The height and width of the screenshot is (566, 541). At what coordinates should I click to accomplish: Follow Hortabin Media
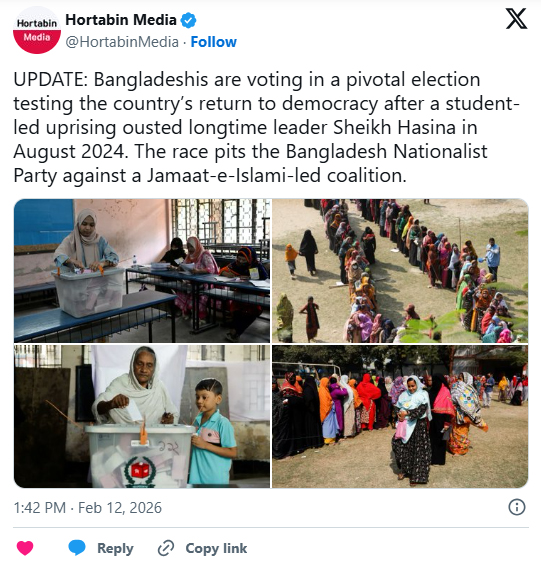(x=213, y=42)
